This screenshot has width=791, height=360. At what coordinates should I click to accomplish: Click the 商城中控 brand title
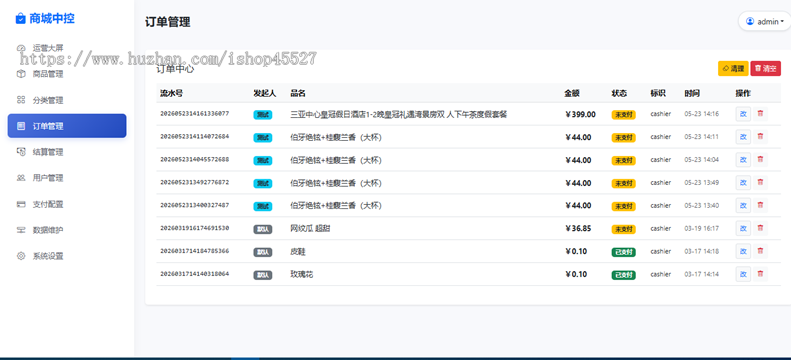52,19
